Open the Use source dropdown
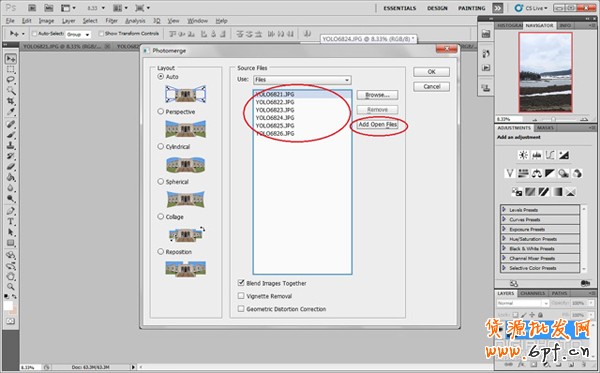The width and height of the screenshot is (600, 373). 302,80
